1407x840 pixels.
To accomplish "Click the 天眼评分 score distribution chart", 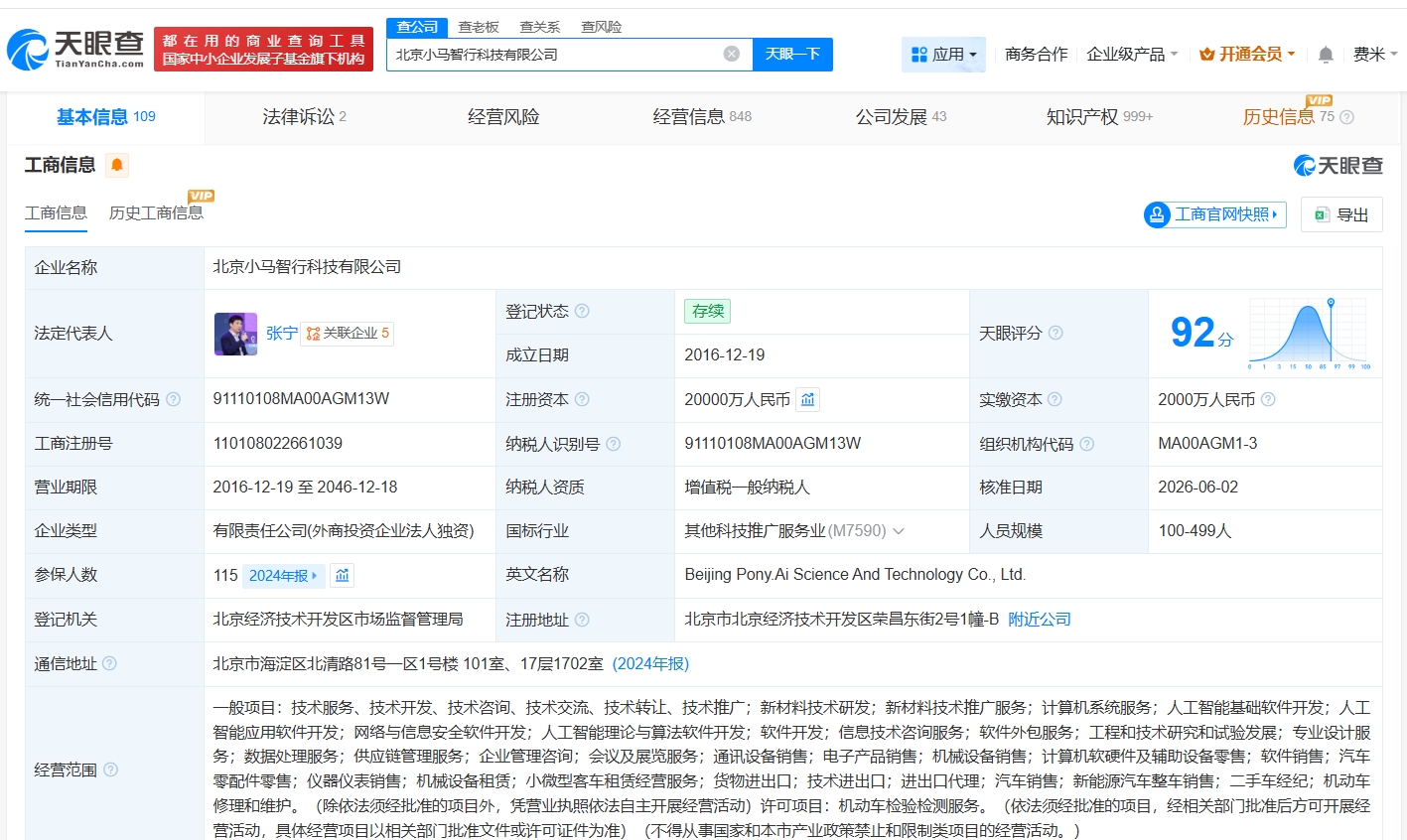I will point(1310,334).
